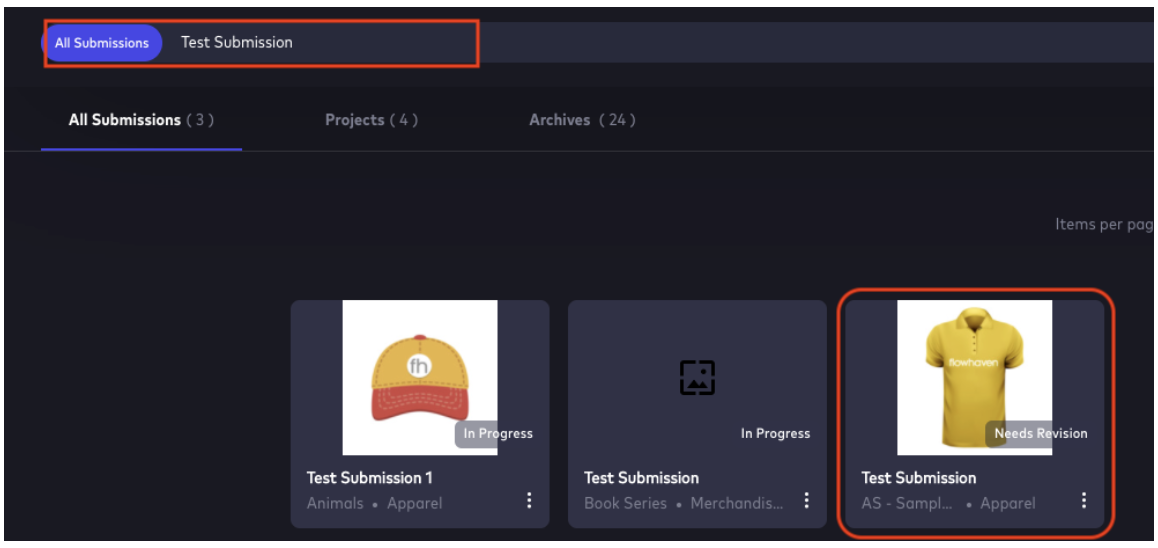Image resolution: width=1158 pixels, height=548 pixels.
Task: Click the image placeholder icon on Book Series card
Action: pos(697,377)
